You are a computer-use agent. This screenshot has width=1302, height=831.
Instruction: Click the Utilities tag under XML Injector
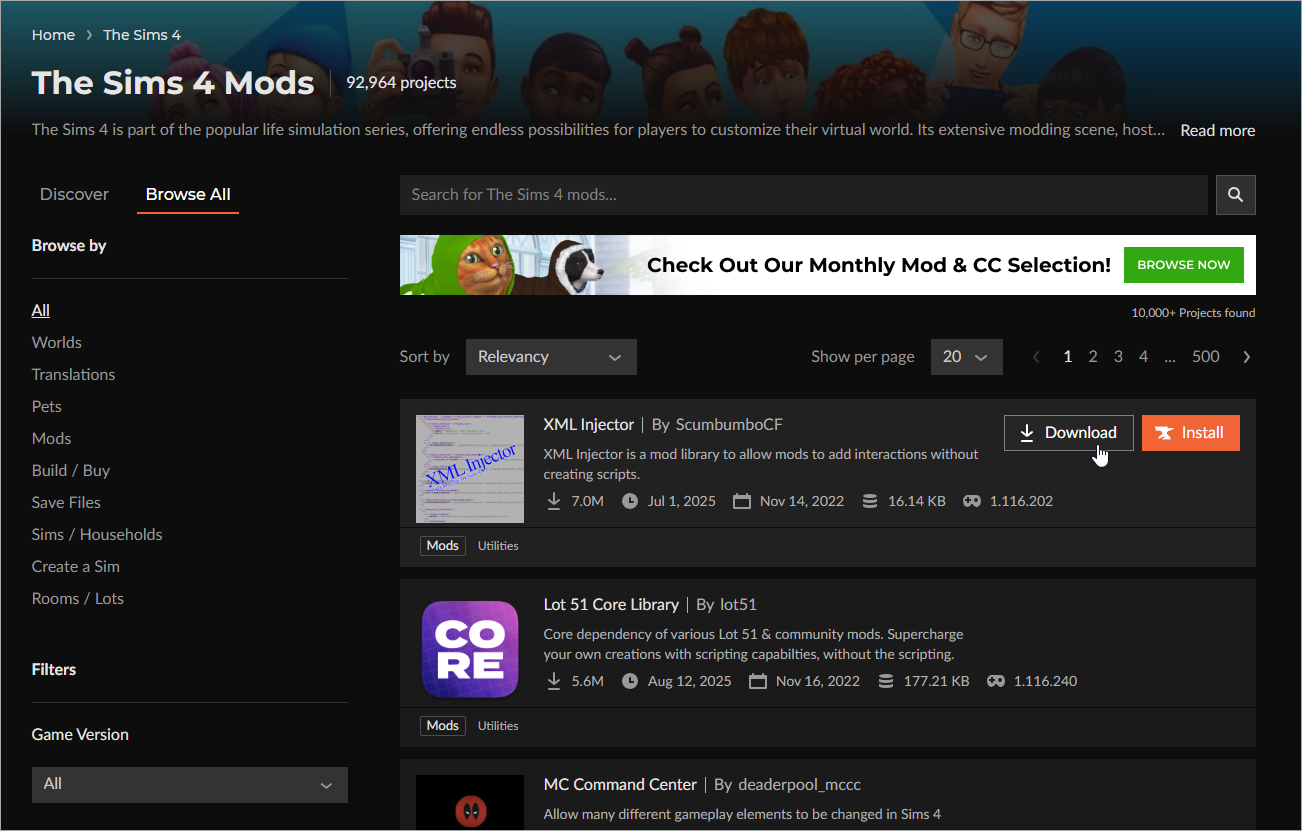[x=498, y=545]
